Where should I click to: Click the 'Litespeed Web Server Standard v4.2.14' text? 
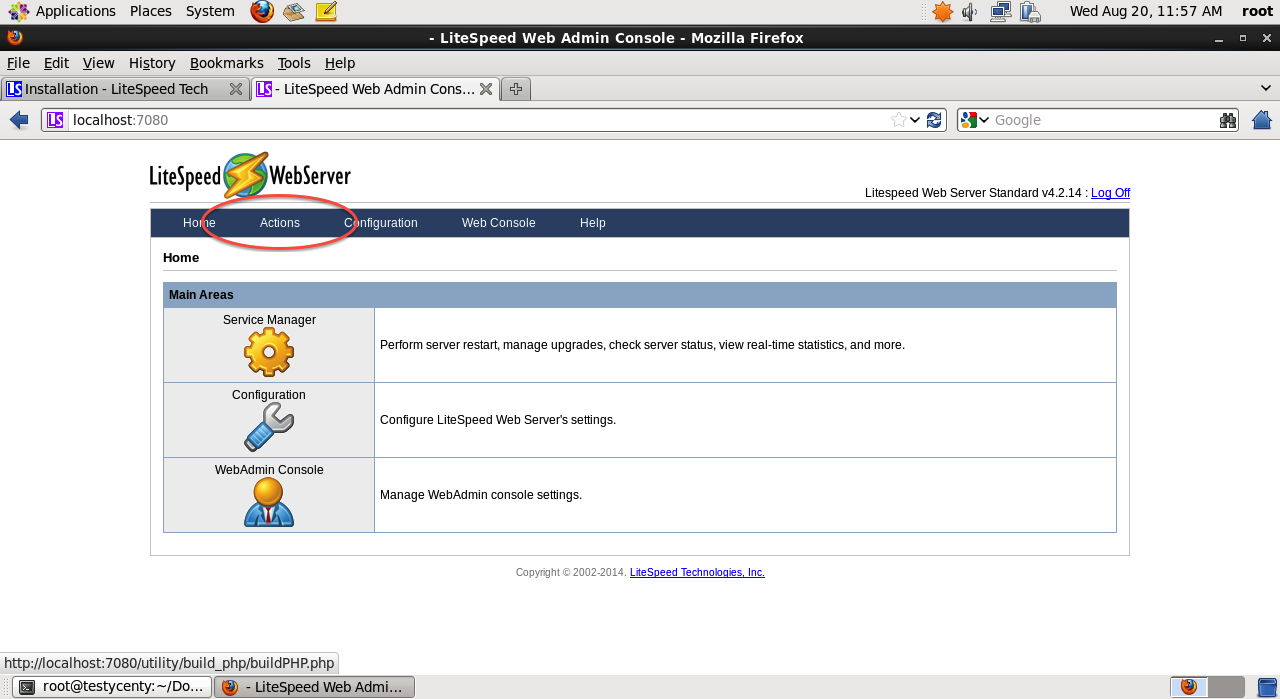(x=975, y=193)
